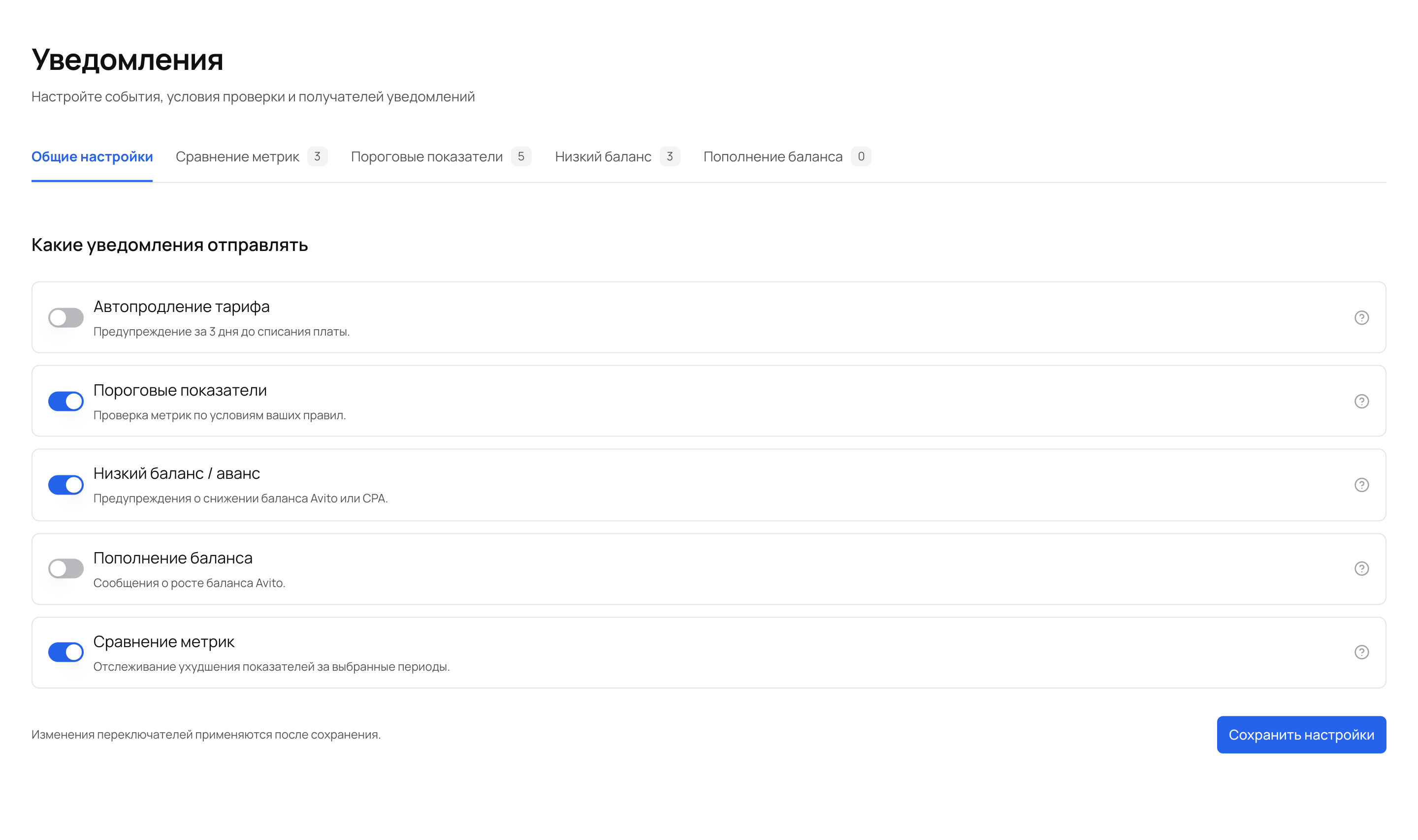Open help icon for Автопродление тарифа
The width and height of the screenshot is (1418, 840).
[1361, 317]
